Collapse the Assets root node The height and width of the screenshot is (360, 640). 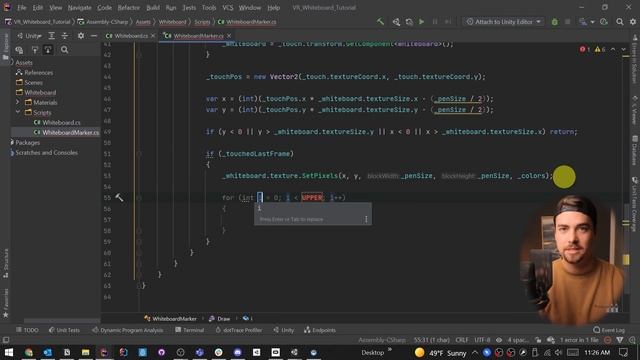[12, 62]
